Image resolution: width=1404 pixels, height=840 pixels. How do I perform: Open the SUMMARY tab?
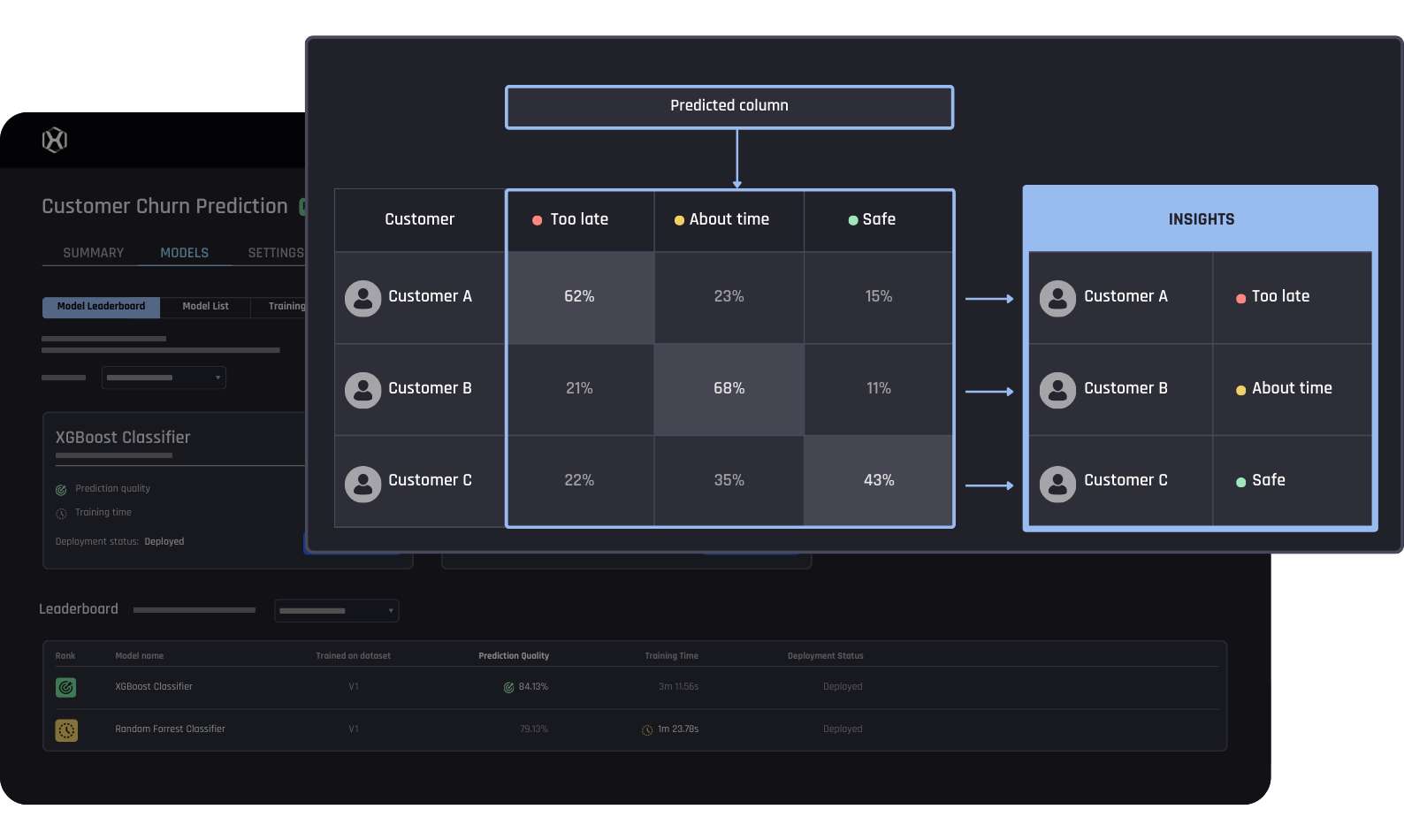pos(94,253)
